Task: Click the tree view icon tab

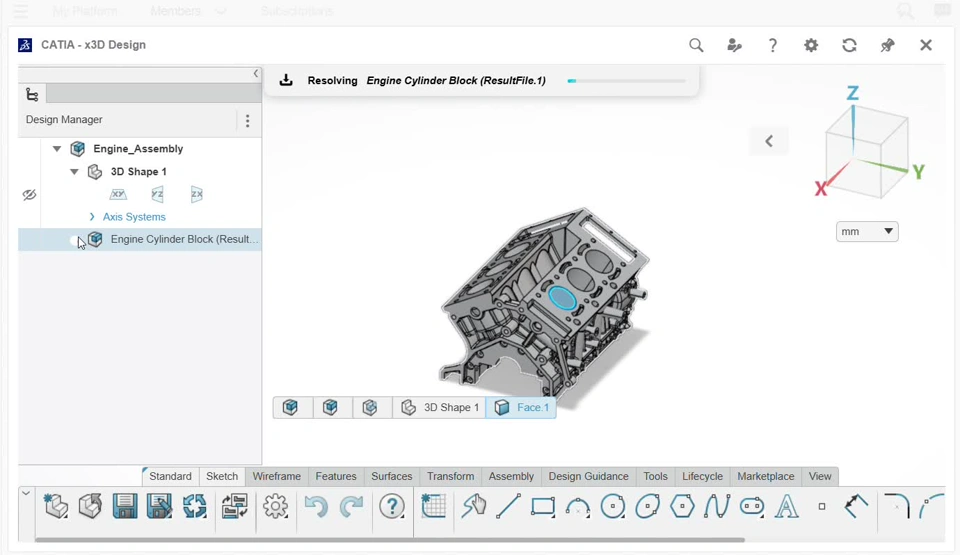Action: pyautogui.click(x=32, y=94)
